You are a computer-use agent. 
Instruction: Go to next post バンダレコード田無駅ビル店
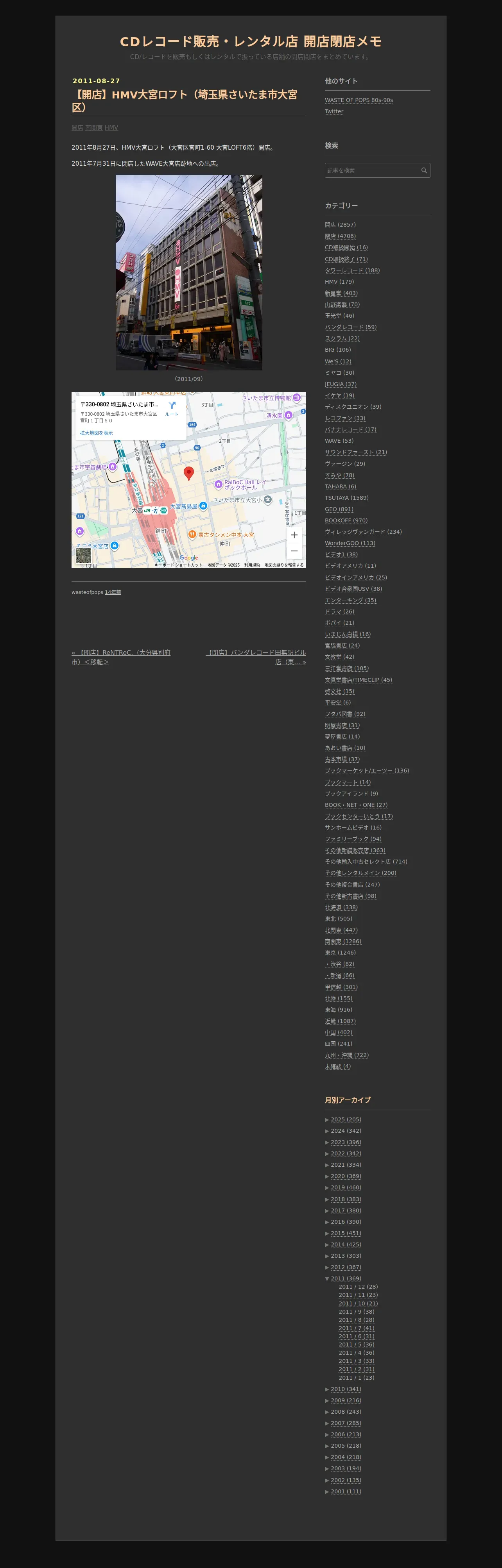point(256,657)
